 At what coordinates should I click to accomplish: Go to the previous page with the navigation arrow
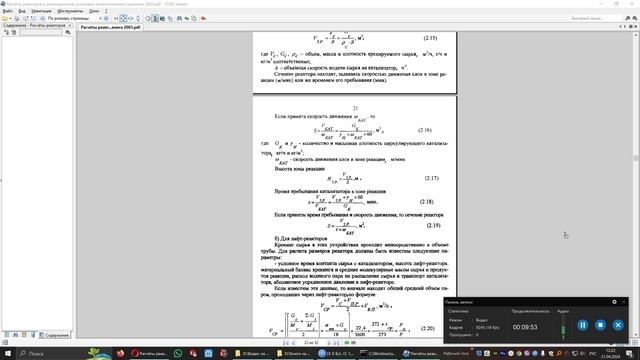pos(293,343)
